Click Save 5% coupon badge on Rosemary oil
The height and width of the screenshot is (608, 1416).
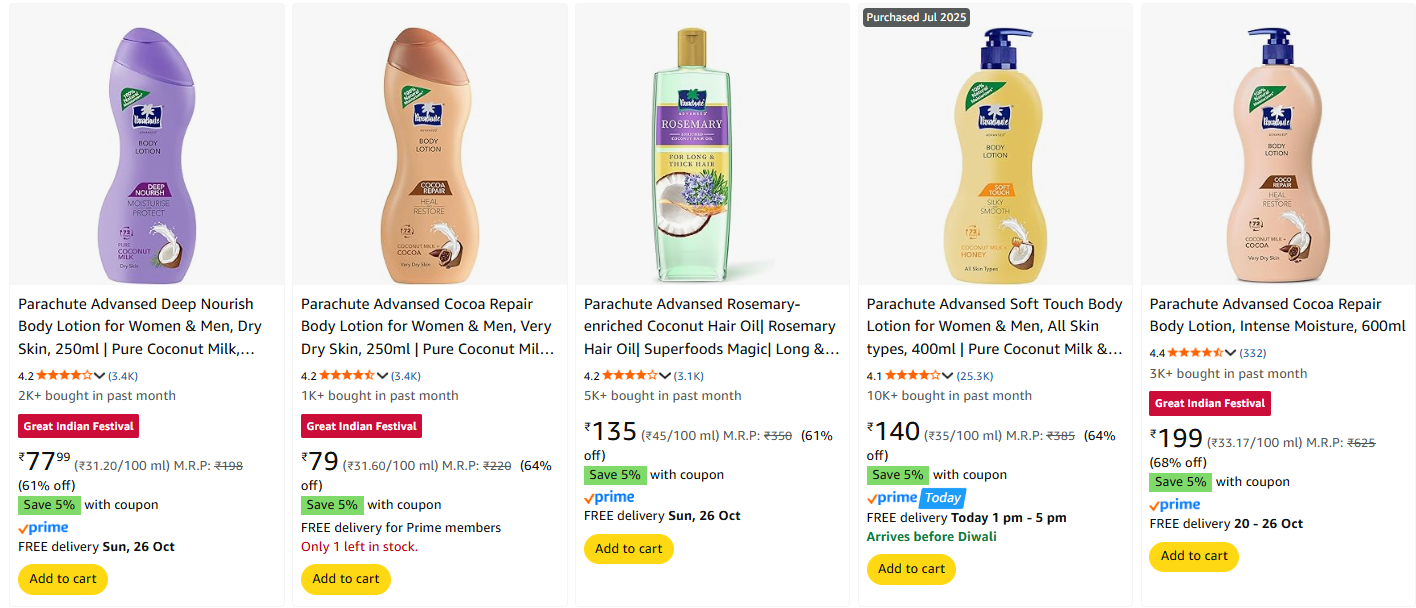coord(615,475)
